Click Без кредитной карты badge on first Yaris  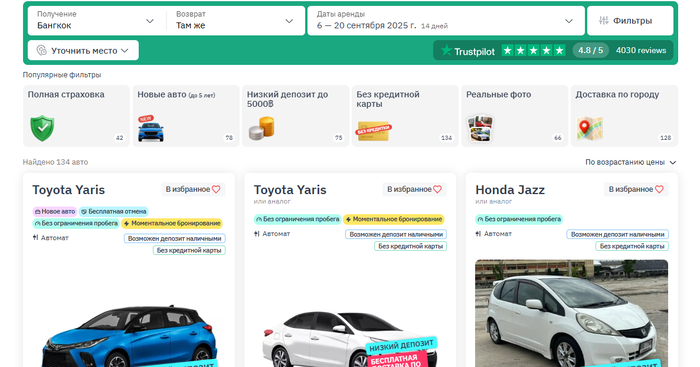[189, 250]
